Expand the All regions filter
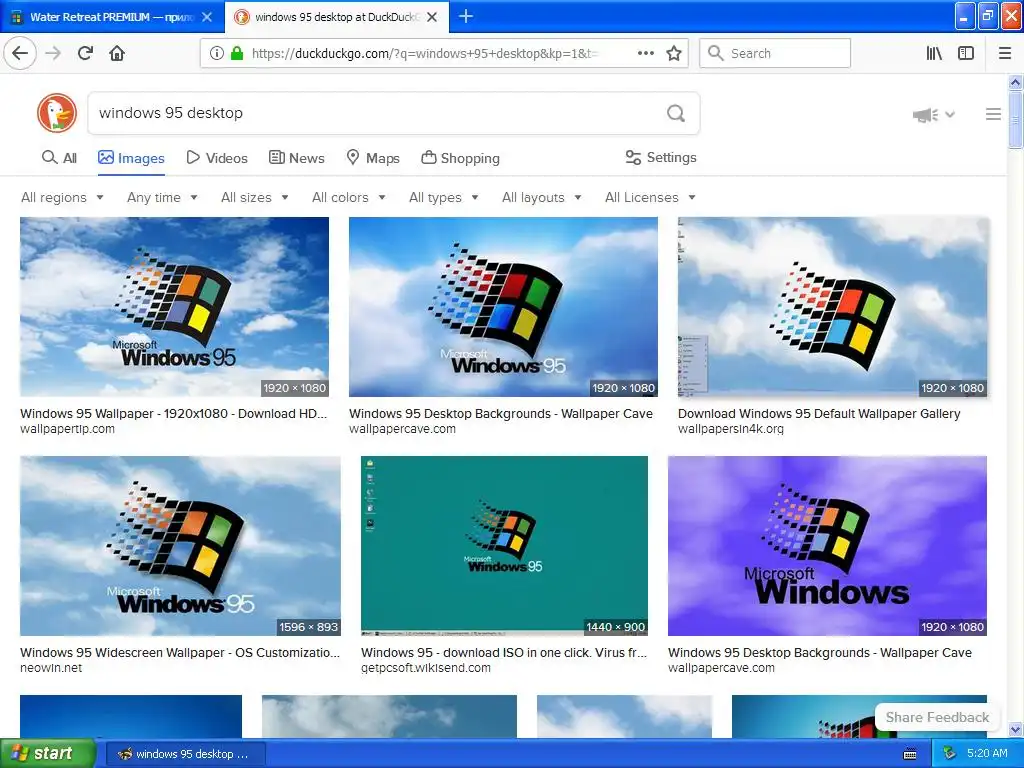The height and width of the screenshot is (768, 1024). click(62, 197)
